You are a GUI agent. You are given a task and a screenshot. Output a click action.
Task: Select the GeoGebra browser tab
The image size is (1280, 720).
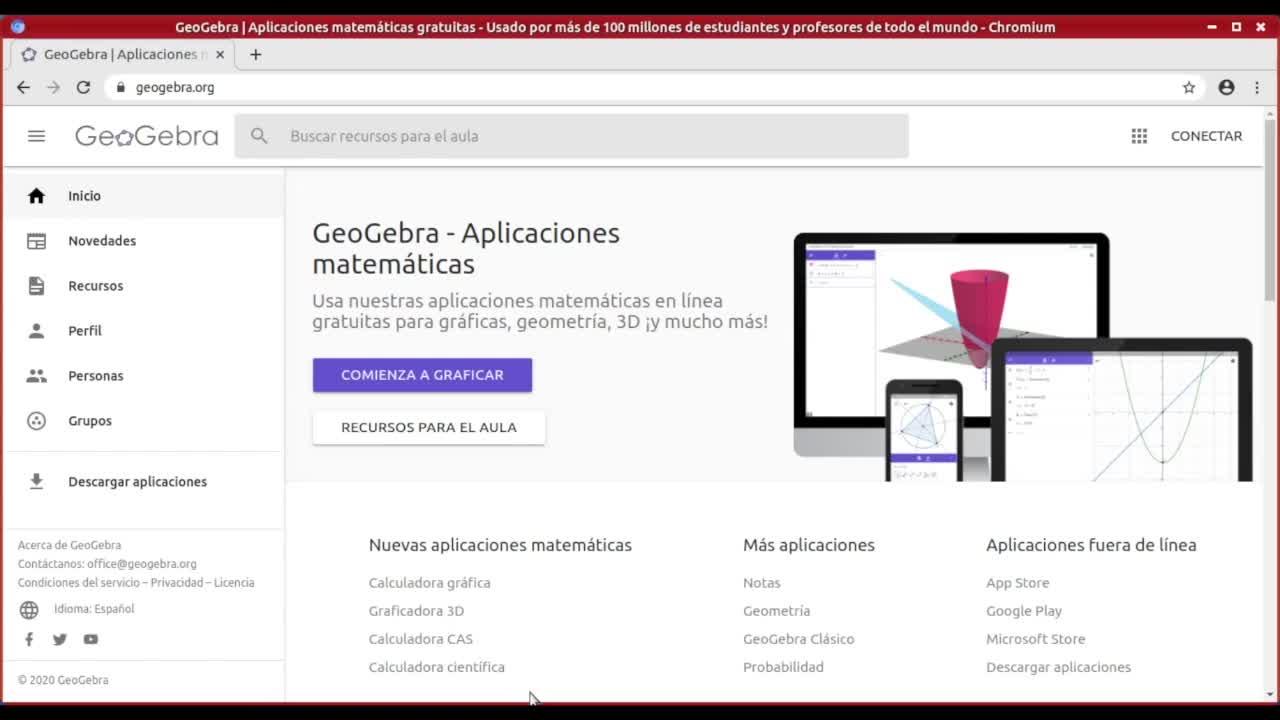(124, 54)
